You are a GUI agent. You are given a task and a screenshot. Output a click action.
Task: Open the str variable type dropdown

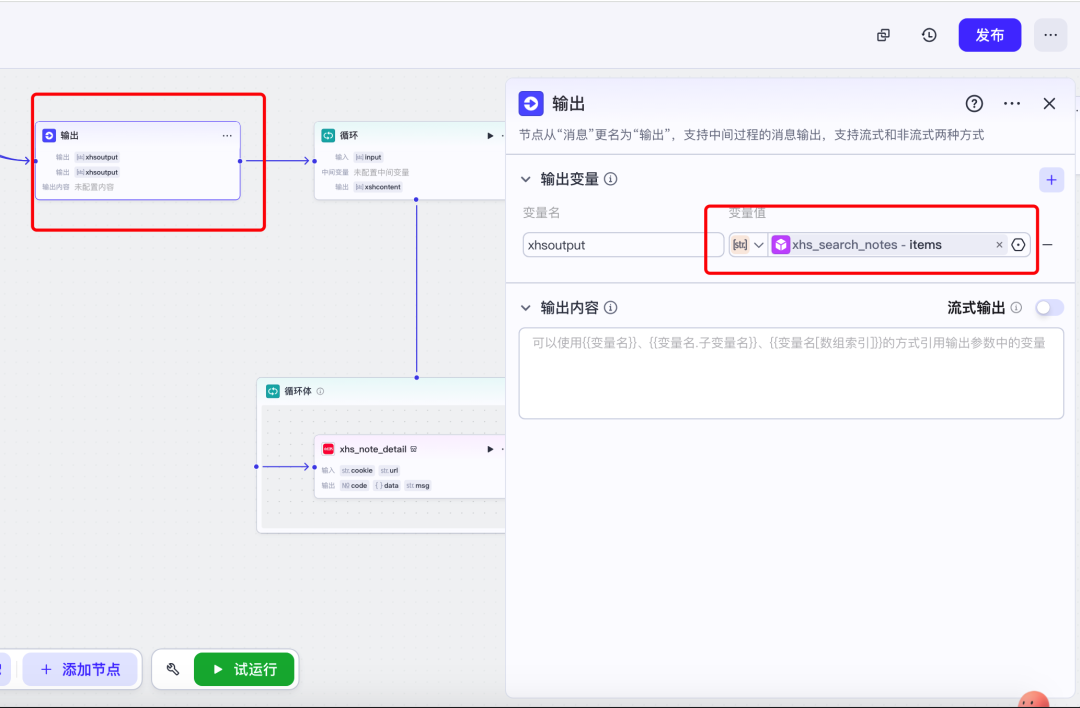748,245
